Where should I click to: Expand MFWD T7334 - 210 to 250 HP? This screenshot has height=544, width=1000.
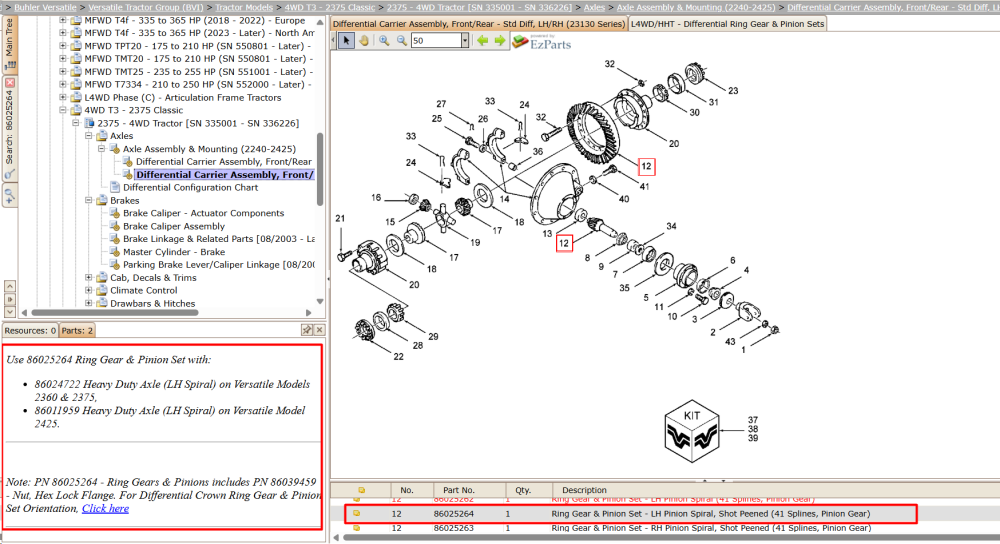62,84
